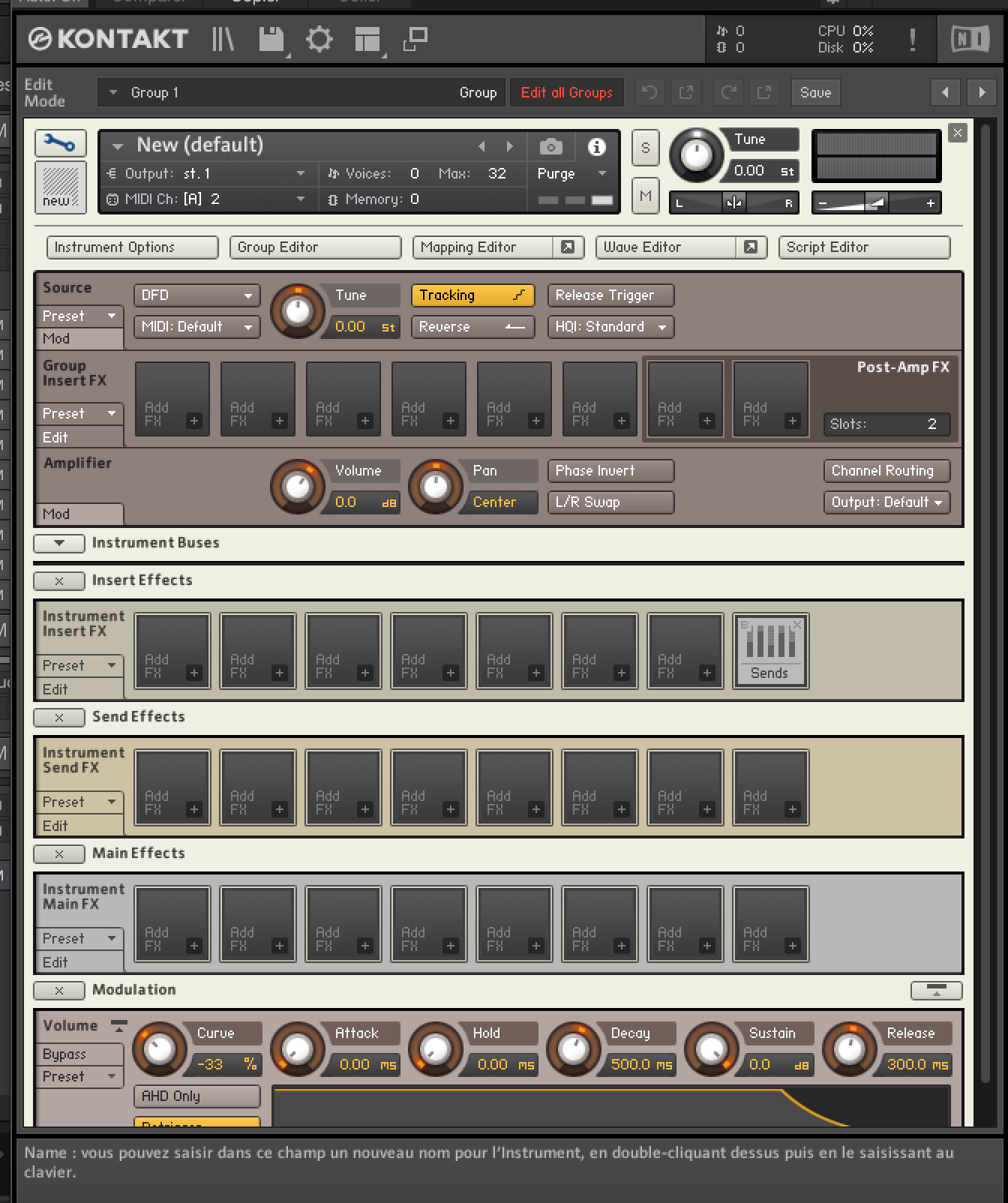Enable Release Trigger

point(610,295)
